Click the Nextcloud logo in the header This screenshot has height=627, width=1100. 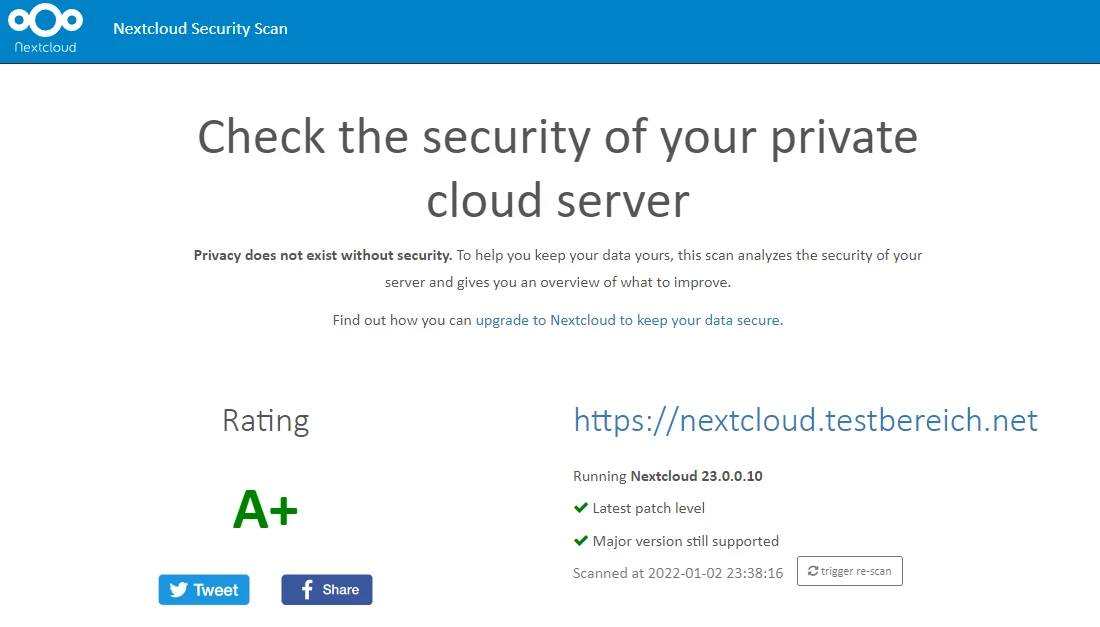[x=46, y=29]
